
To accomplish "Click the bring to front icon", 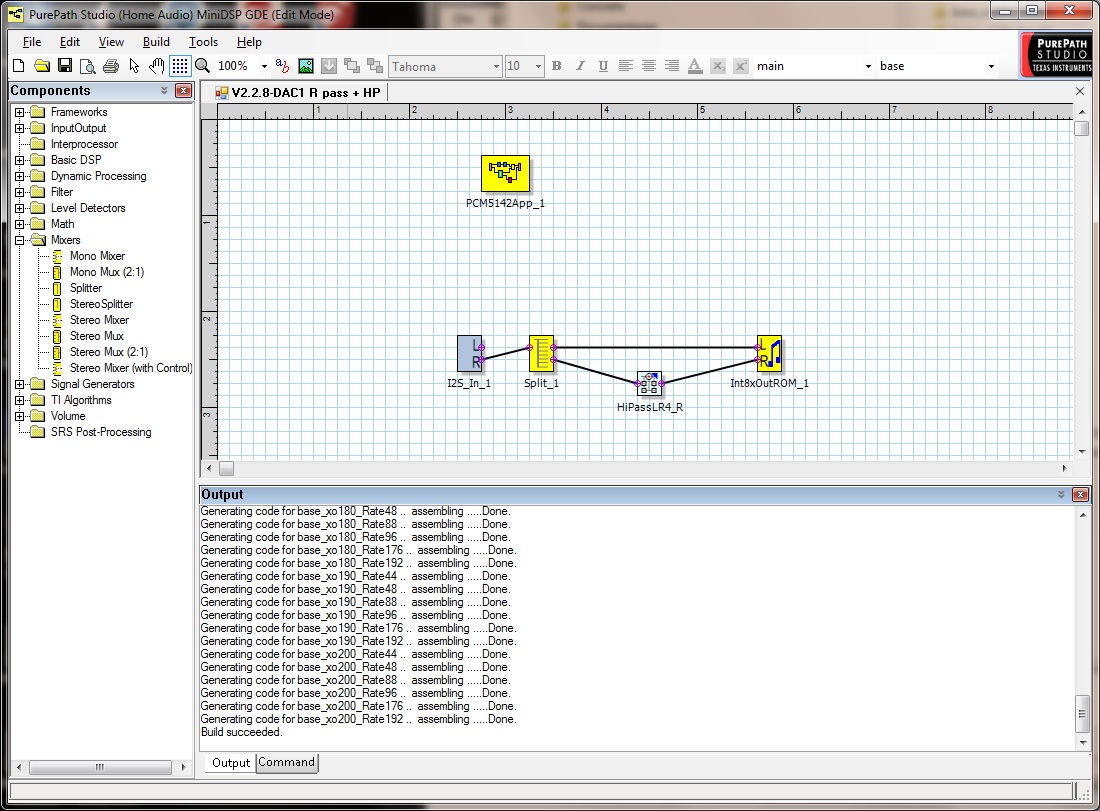I will tap(352, 66).
